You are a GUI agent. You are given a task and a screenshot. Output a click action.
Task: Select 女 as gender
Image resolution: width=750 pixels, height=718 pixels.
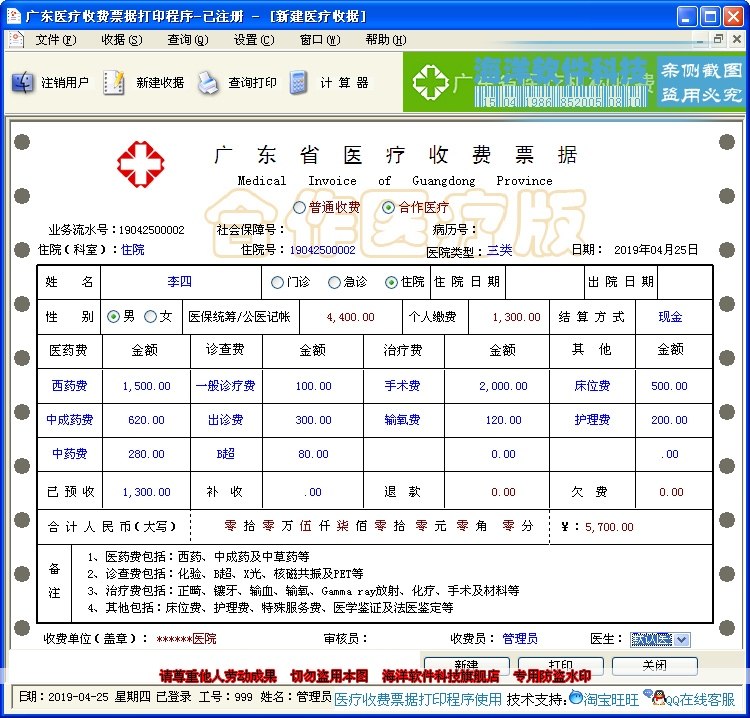coord(150,317)
